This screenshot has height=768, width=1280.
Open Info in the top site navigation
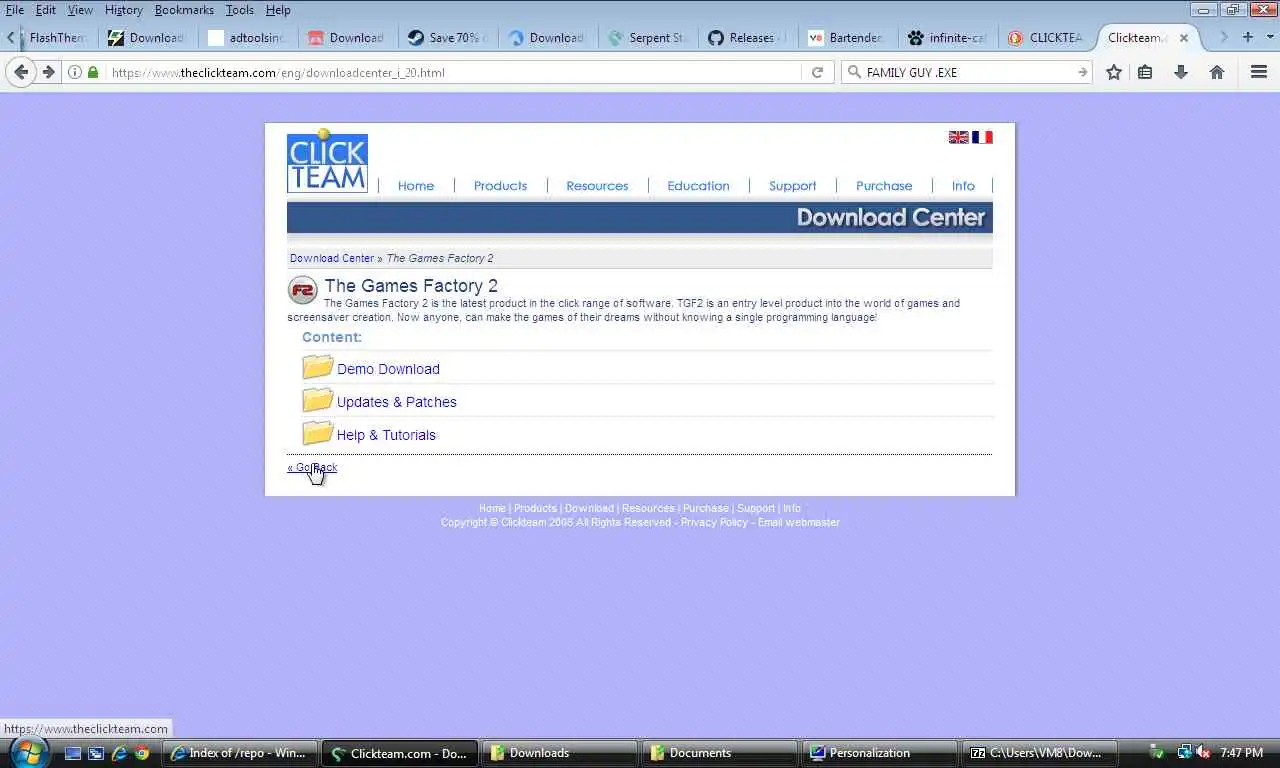pyautogui.click(x=963, y=186)
